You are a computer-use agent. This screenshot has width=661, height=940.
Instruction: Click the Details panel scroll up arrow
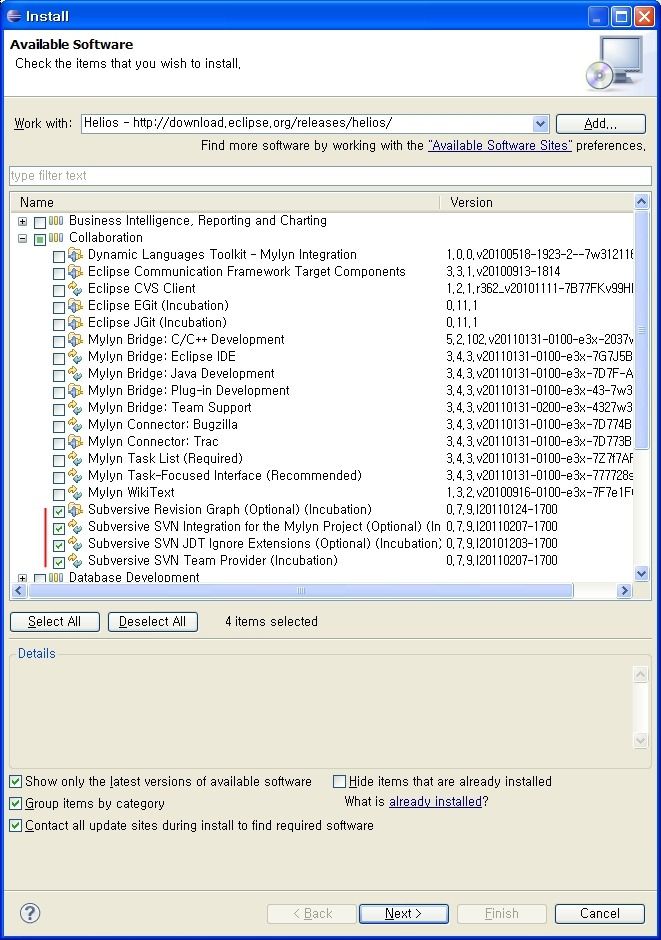(x=640, y=676)
